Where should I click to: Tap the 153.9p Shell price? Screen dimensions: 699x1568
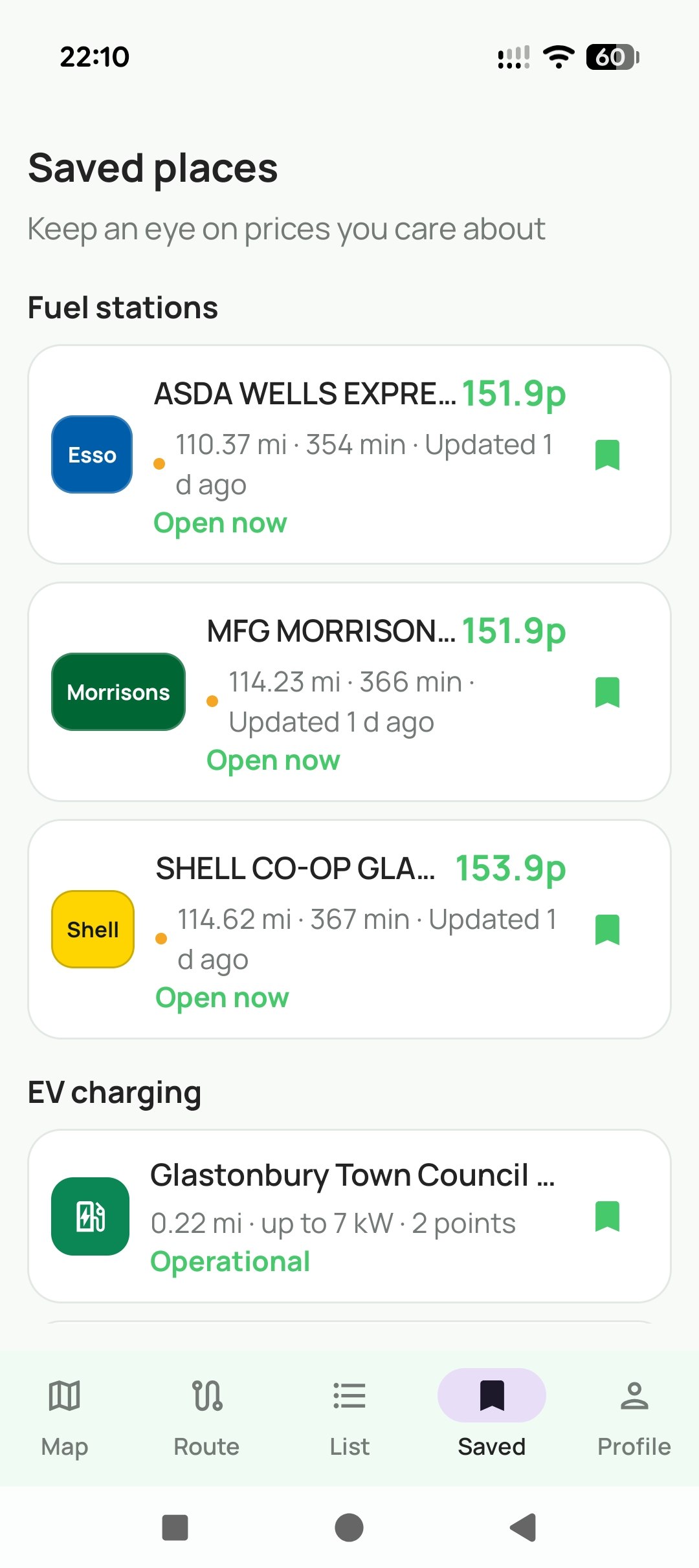(x=511, y=869)
